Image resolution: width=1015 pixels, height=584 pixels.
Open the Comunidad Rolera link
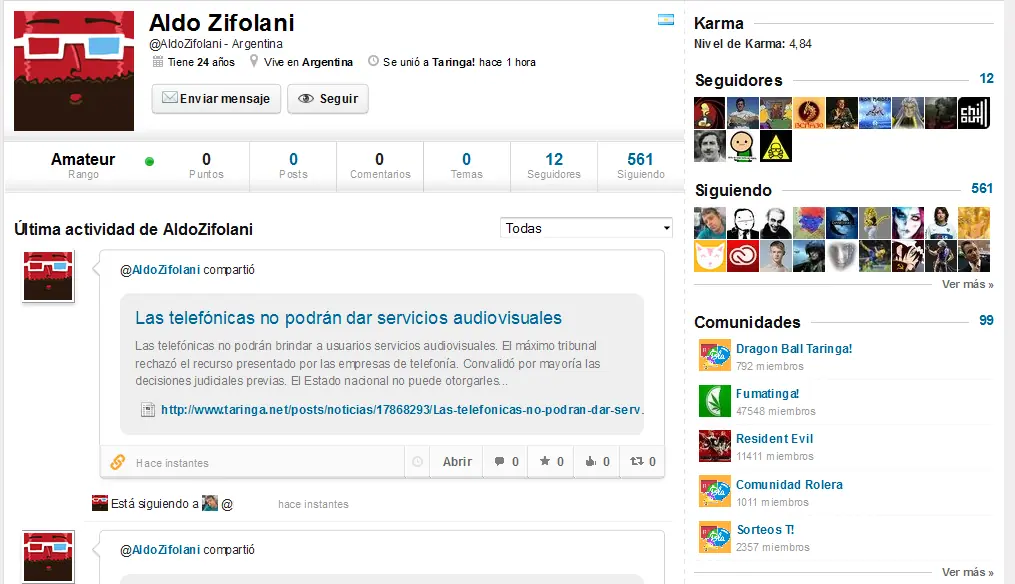click(x=789, y=484)
